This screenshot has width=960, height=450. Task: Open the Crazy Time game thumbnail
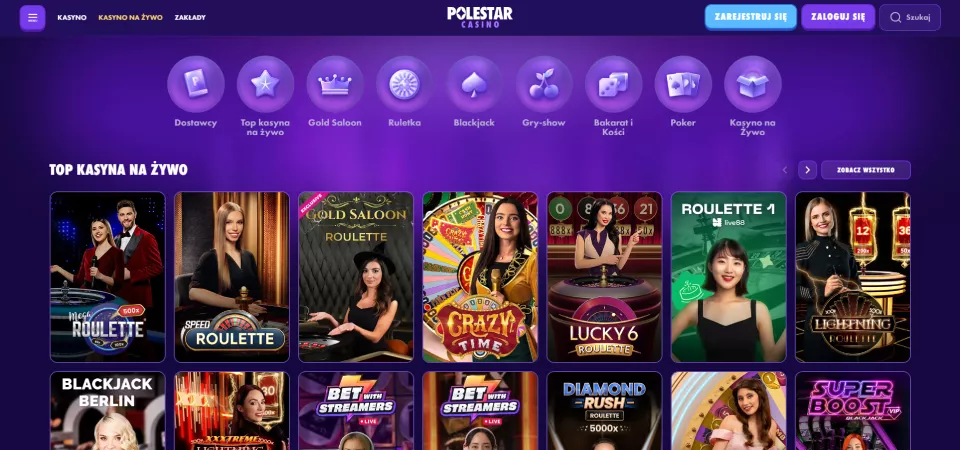pyautogui.click(x=480, y=277)
